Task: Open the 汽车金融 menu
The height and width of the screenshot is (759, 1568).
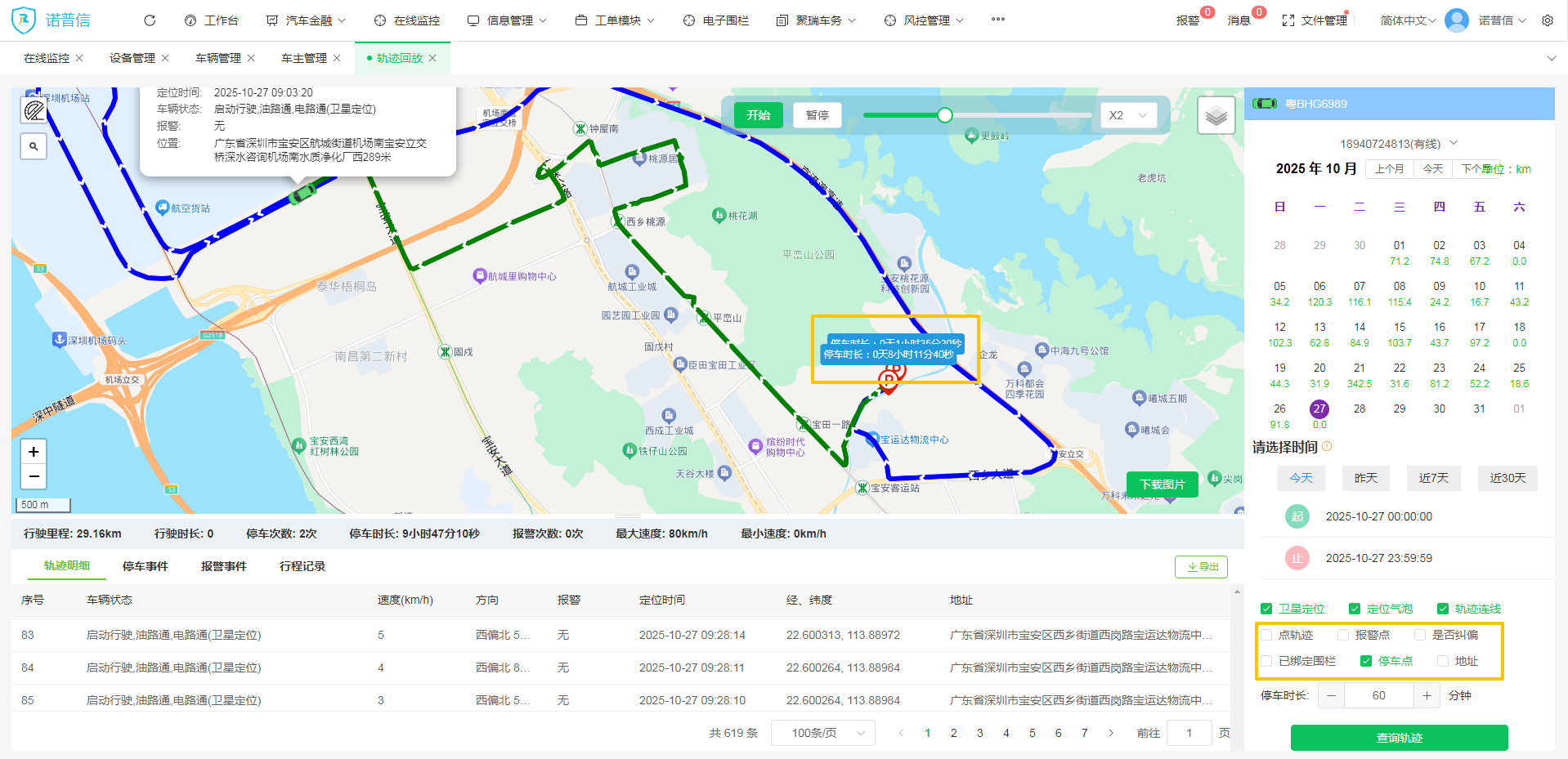Action: (307, 20)
